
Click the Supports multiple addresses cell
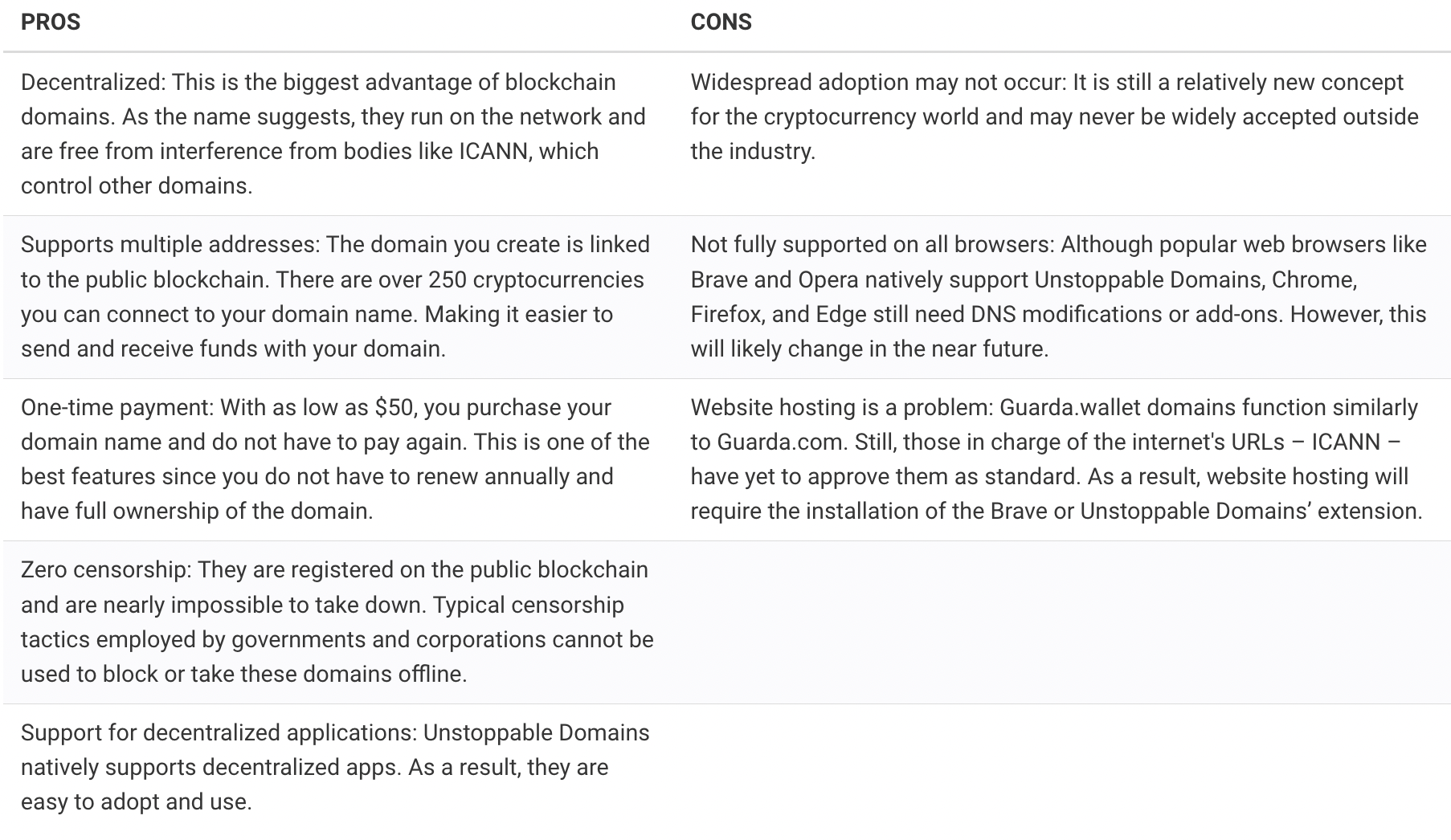(335, 296)
